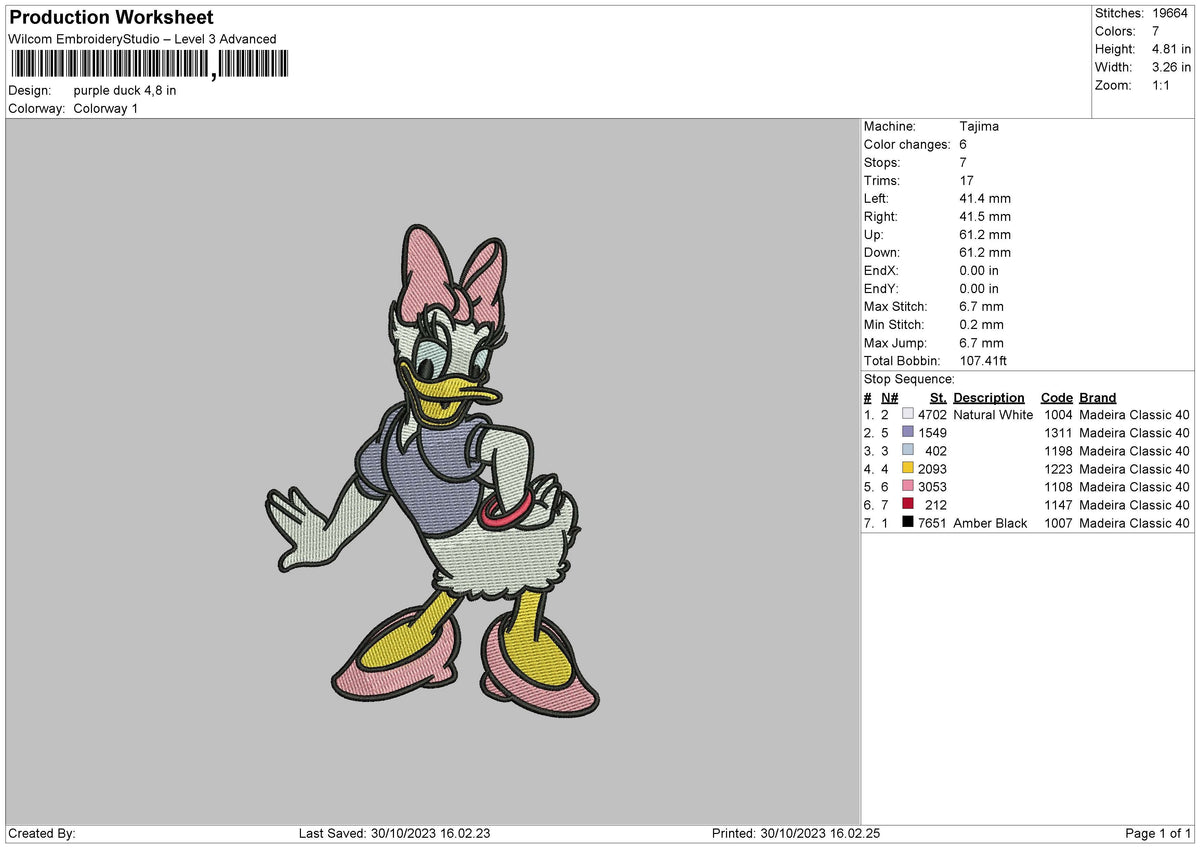Click the Total Bobbin value 107.41ft
Screen dimensions: 1200x848
coord(984,360)
